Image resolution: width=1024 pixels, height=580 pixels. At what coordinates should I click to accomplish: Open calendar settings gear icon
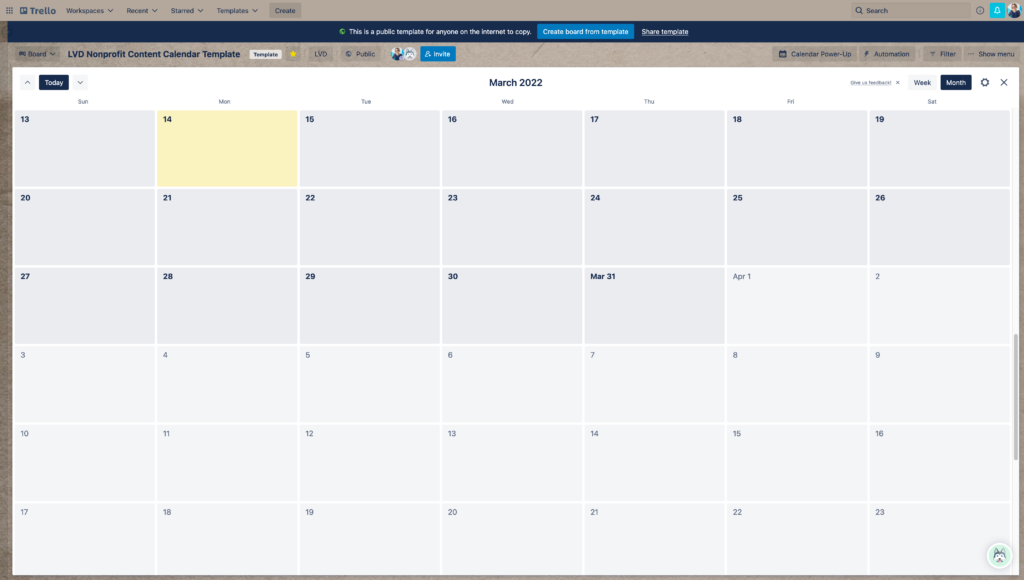[x=985, y=82]
